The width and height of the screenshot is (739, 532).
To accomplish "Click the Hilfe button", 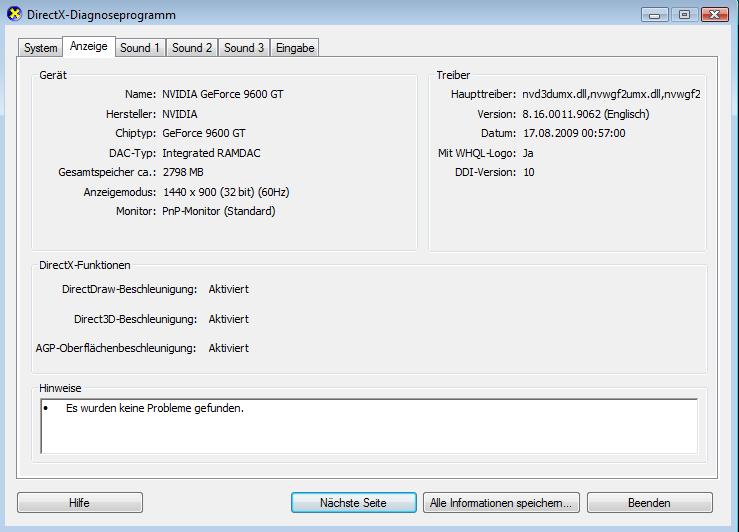I will pyautogui.click(x=80, y=503).
